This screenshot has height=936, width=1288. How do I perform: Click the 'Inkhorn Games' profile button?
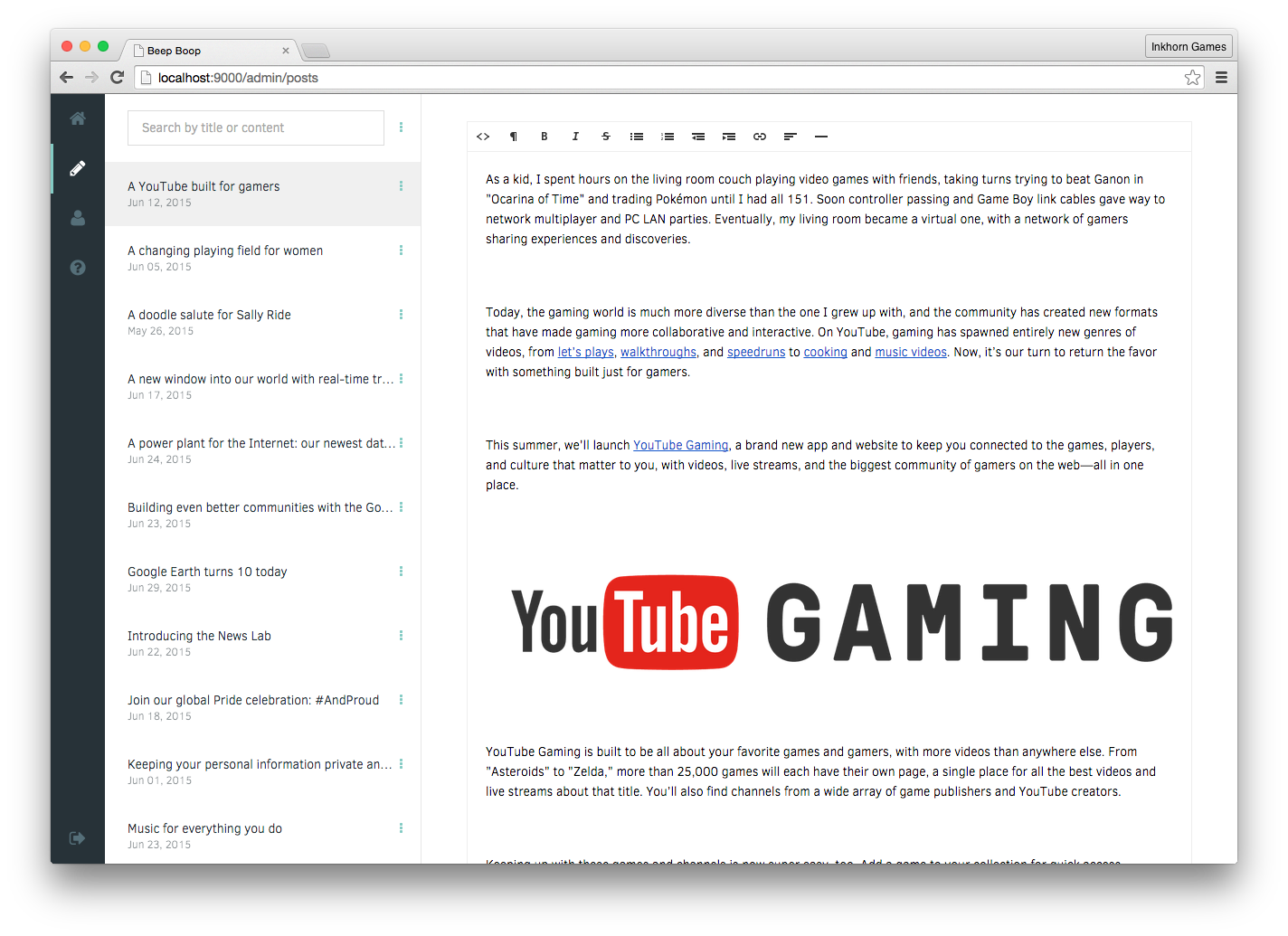[1189, 47]
